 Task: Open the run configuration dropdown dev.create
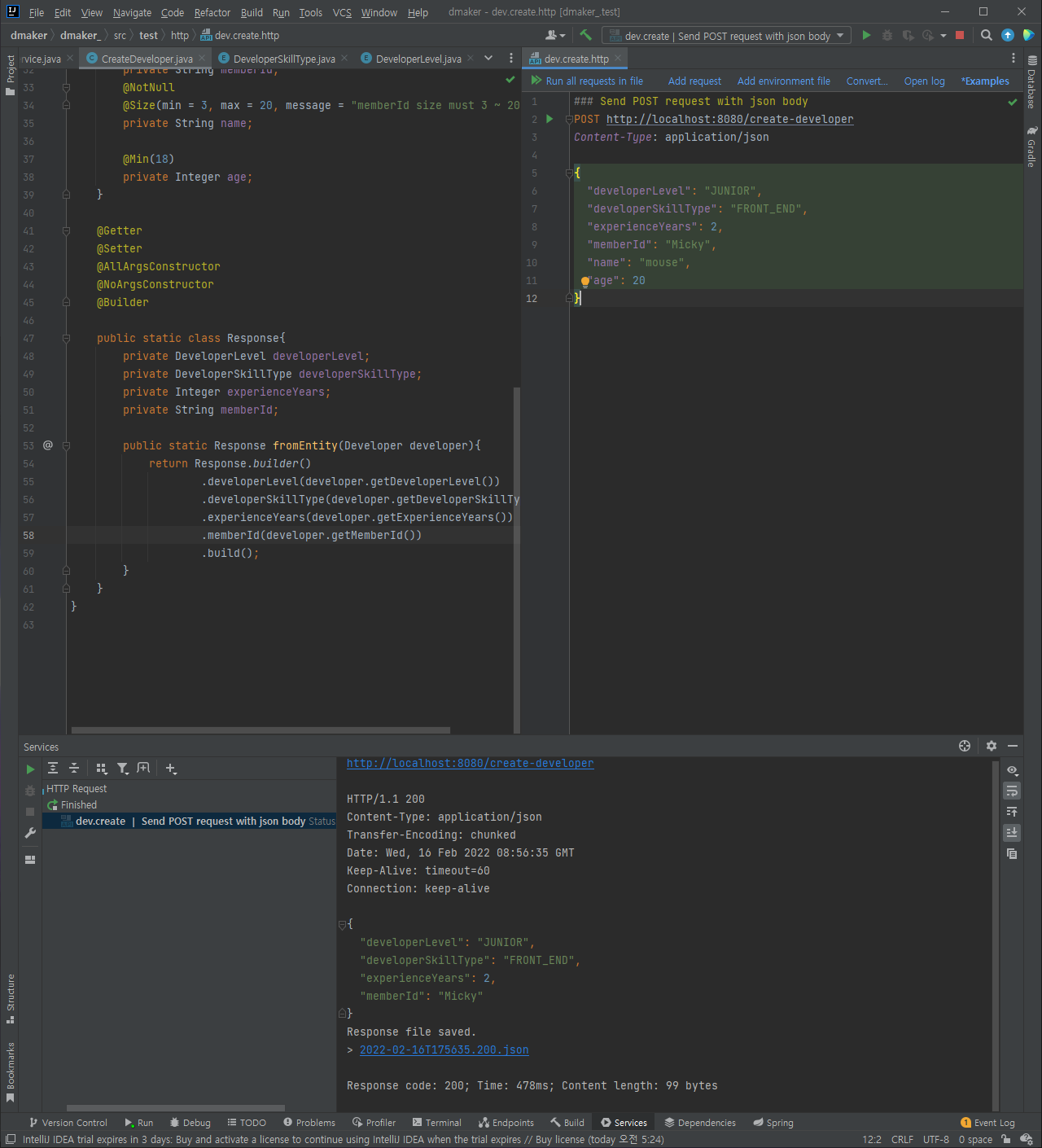coord(726,35)
